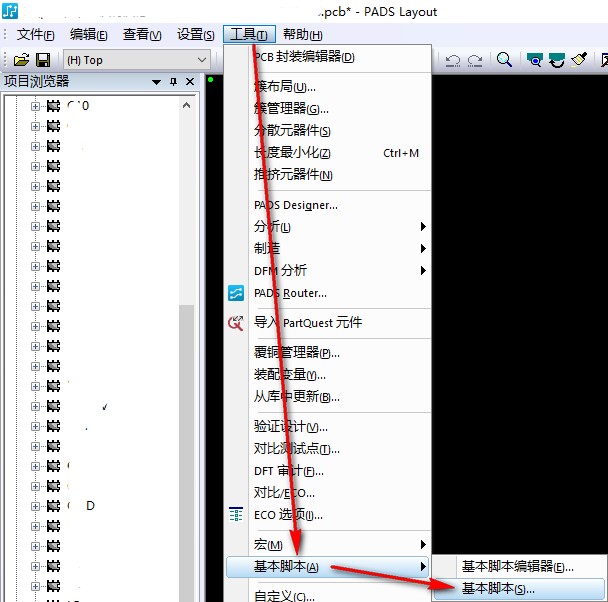Image resolution: width=608 pixels, height=602 pixels.
Task: Click the PADS Router menu icon
Action: point(236,293)
